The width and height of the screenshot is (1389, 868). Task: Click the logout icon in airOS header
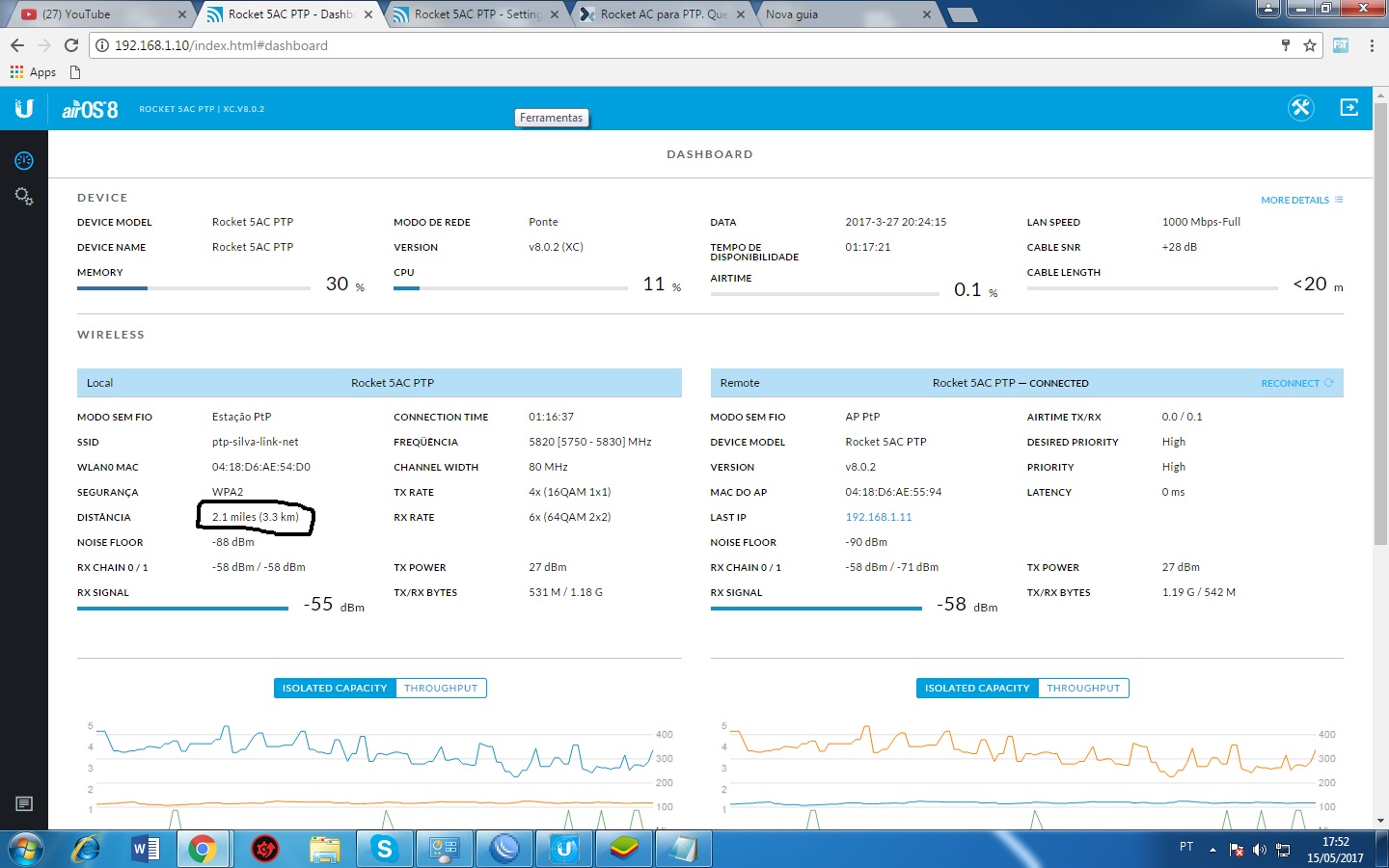(x=1349, y=108)
